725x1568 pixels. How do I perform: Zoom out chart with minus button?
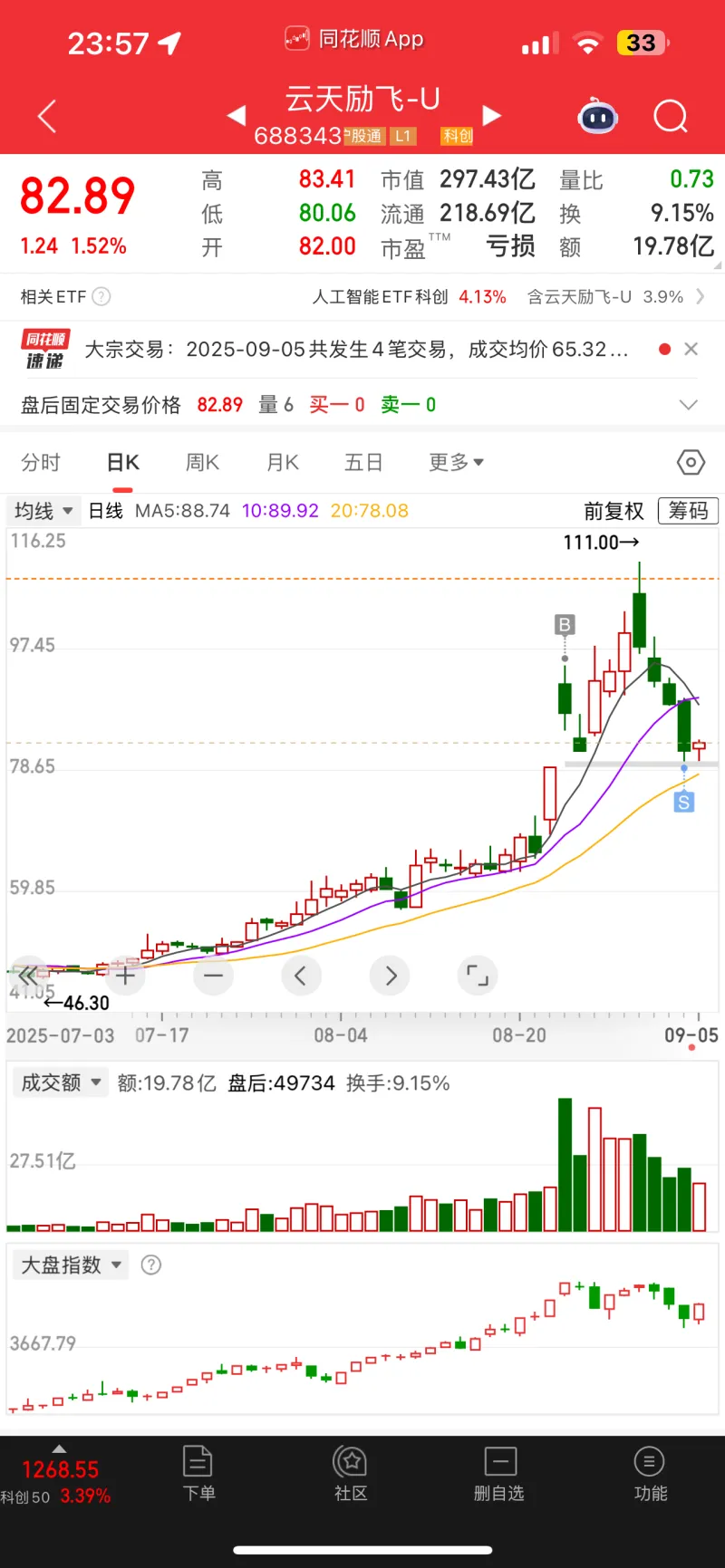coord(214,976)
